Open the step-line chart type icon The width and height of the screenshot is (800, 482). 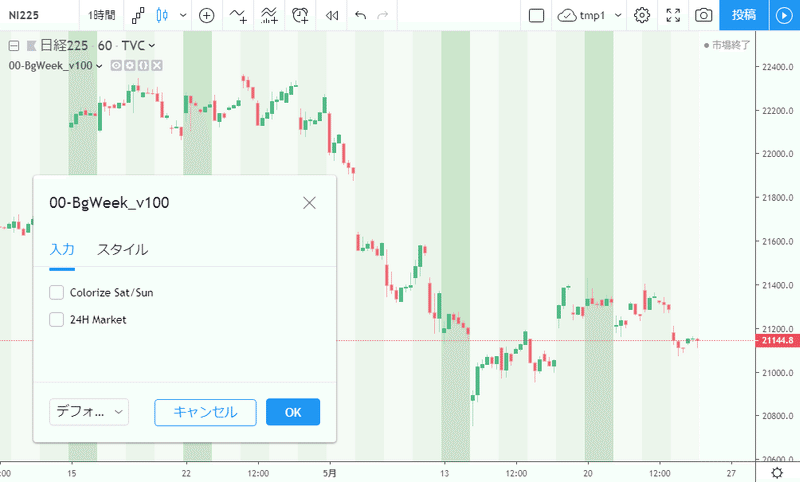138,15
